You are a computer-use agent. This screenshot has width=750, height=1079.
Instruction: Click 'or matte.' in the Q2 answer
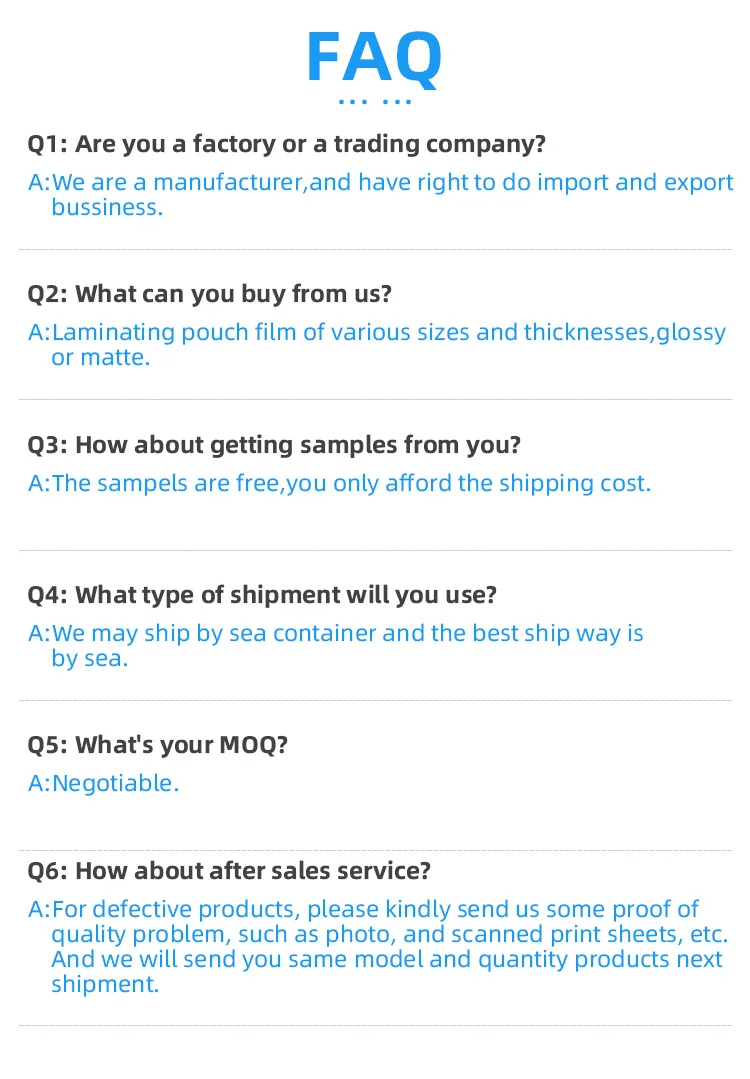[x=100, y=358]
